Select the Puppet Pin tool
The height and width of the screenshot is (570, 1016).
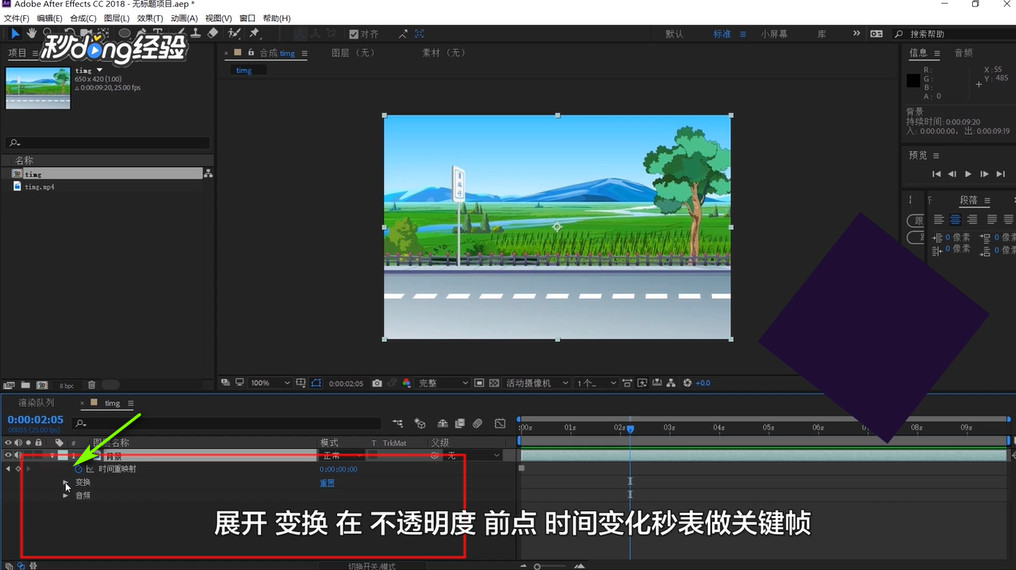tap(255, 33)
